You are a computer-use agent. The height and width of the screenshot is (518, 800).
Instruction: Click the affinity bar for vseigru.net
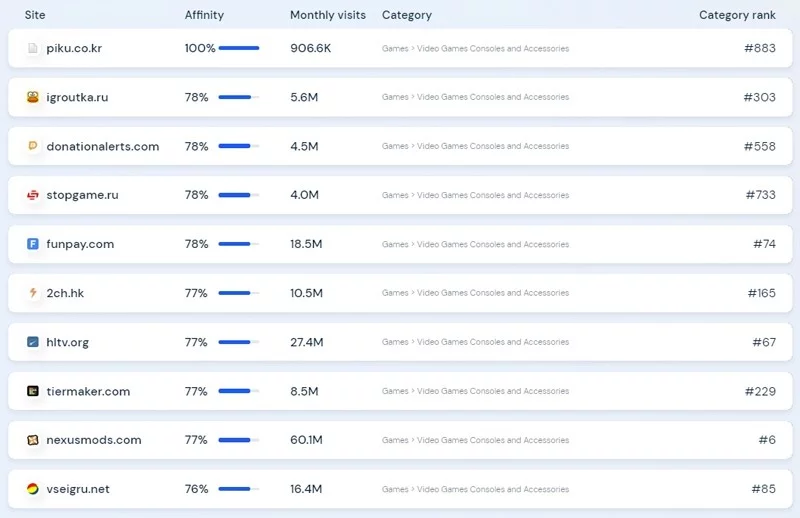(239, 489)
